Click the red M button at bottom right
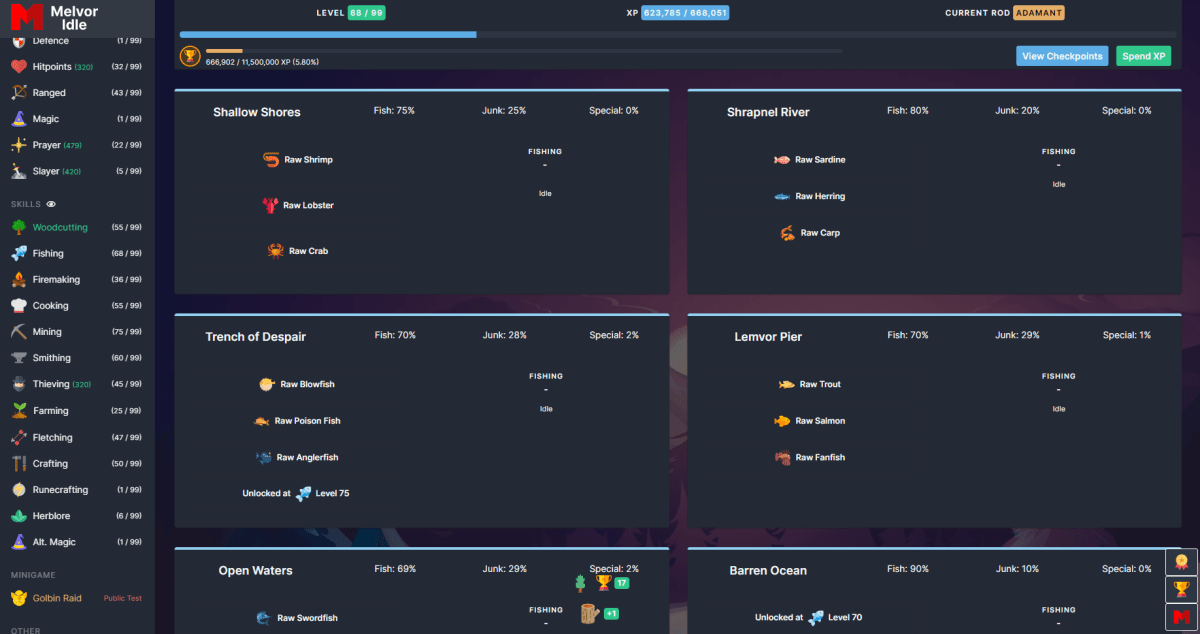Image resolution: width=1200 pixels, height=634 pixels. [x=1182, y=617]
